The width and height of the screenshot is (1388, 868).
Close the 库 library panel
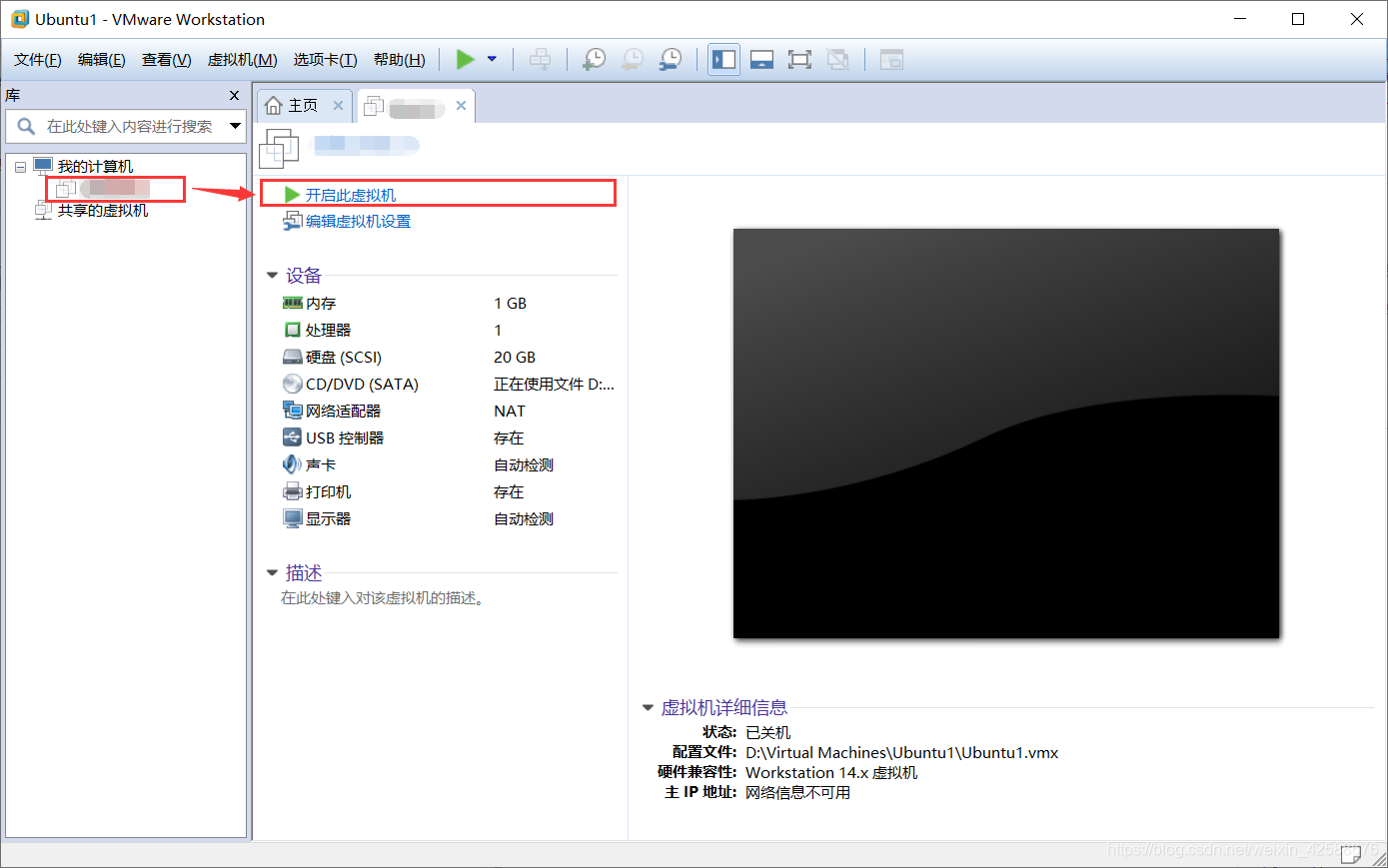[235, 95]
